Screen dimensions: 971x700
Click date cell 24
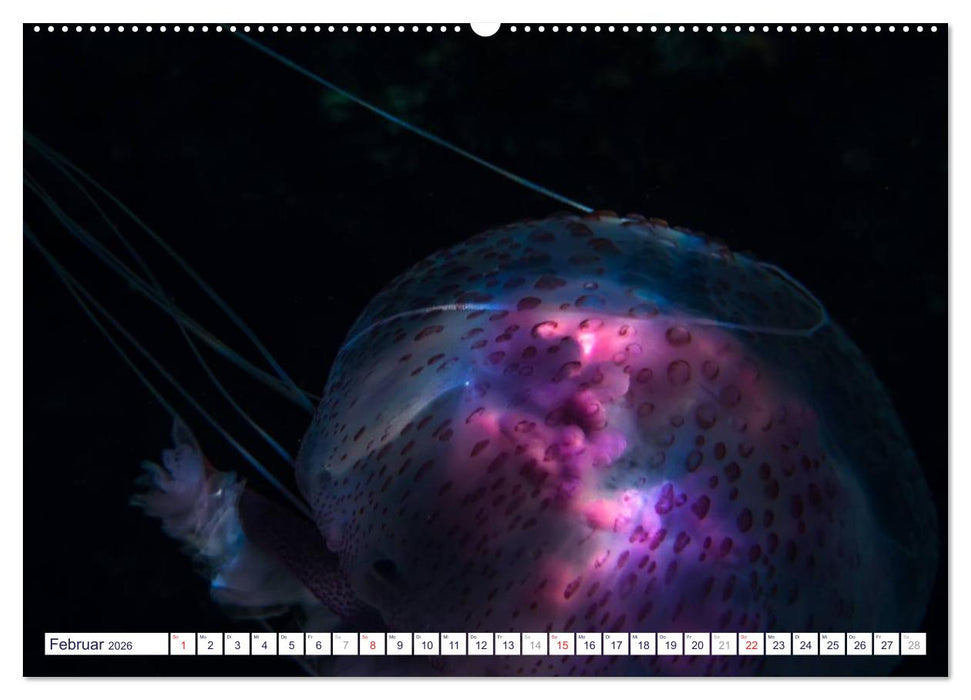[805, 645]
